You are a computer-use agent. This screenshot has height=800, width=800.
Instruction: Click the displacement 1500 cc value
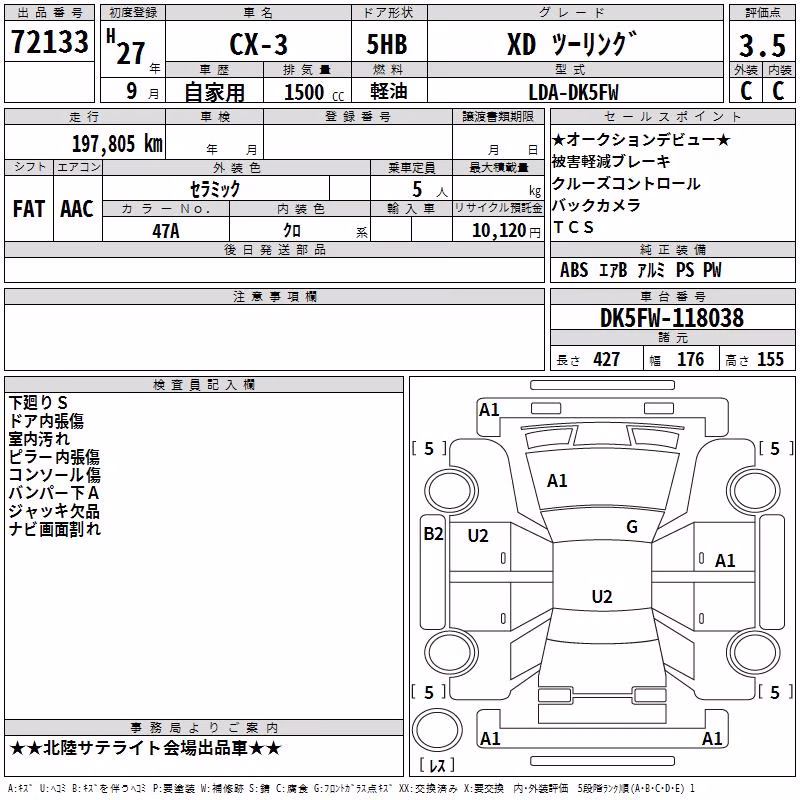tap(314, 92)
